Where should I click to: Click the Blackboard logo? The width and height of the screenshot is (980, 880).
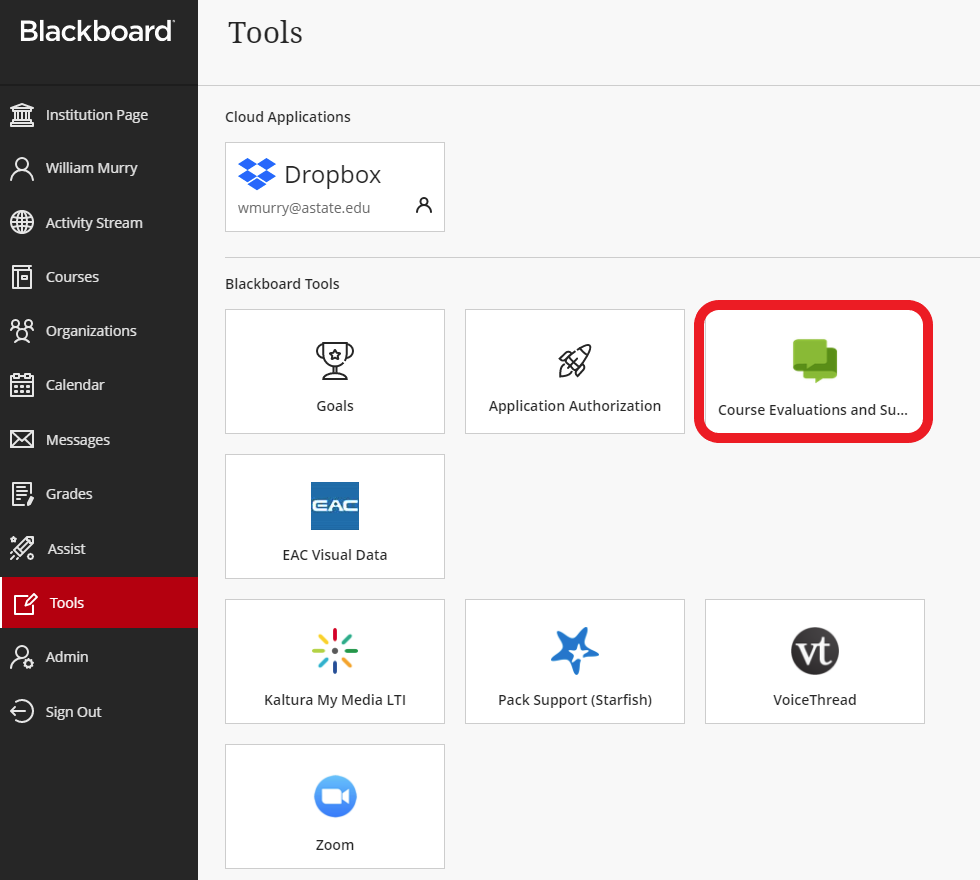coord(97,31)
